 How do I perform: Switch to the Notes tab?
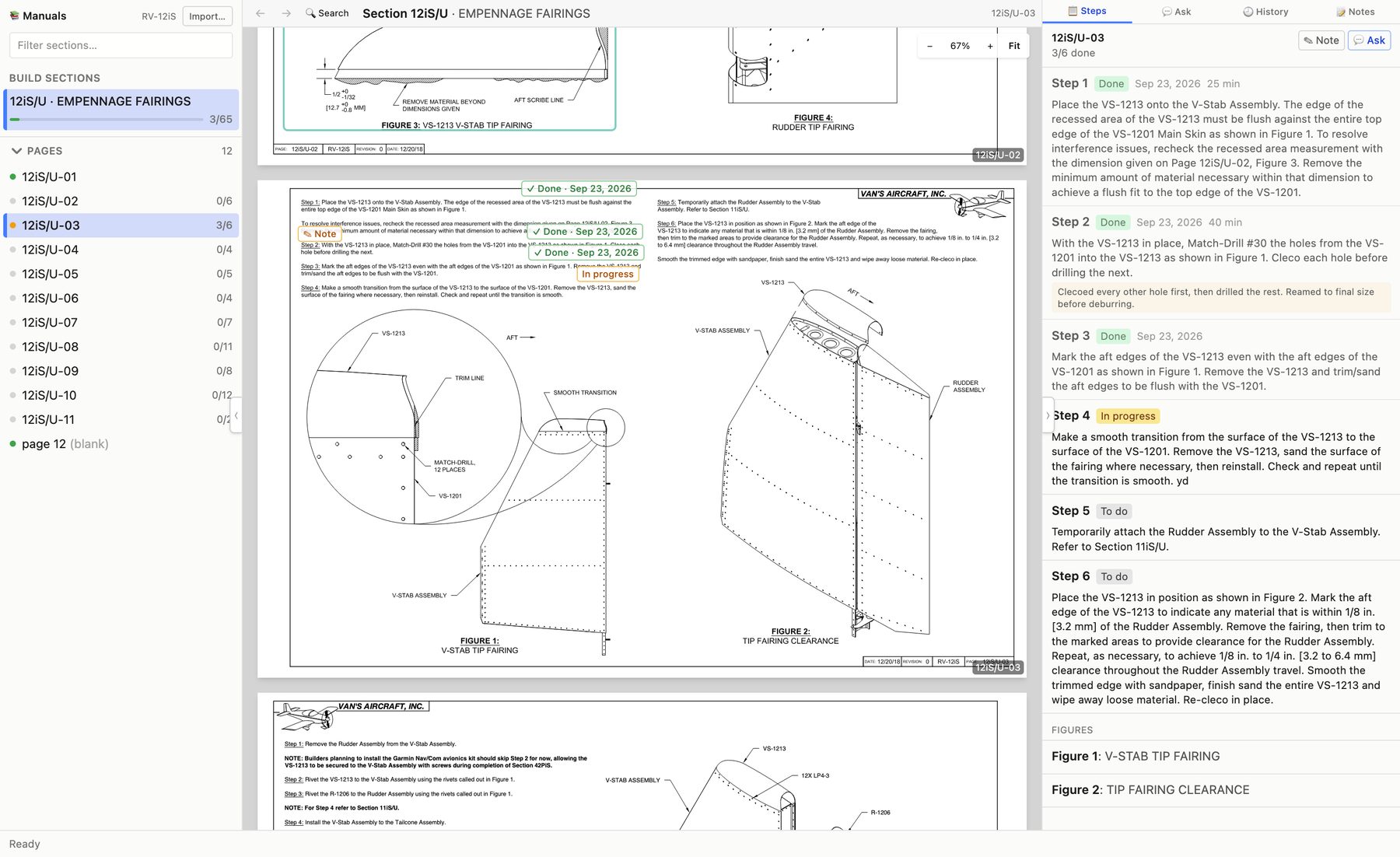click(1356, 12)
